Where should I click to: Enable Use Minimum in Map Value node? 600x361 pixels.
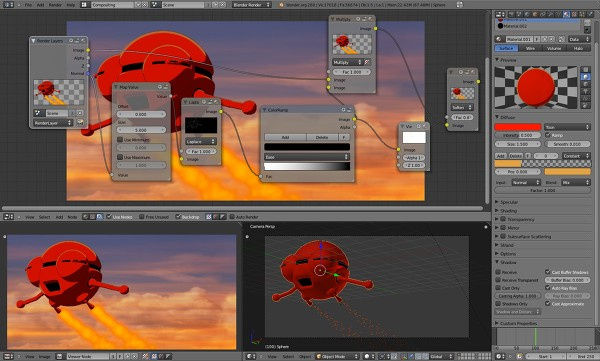pyautogui.click(x=120, y=140)
